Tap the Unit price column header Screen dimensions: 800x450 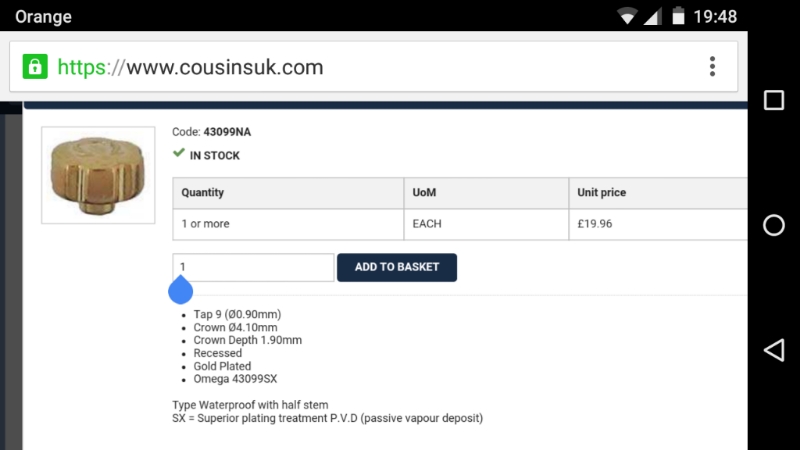tap(602, 192)
